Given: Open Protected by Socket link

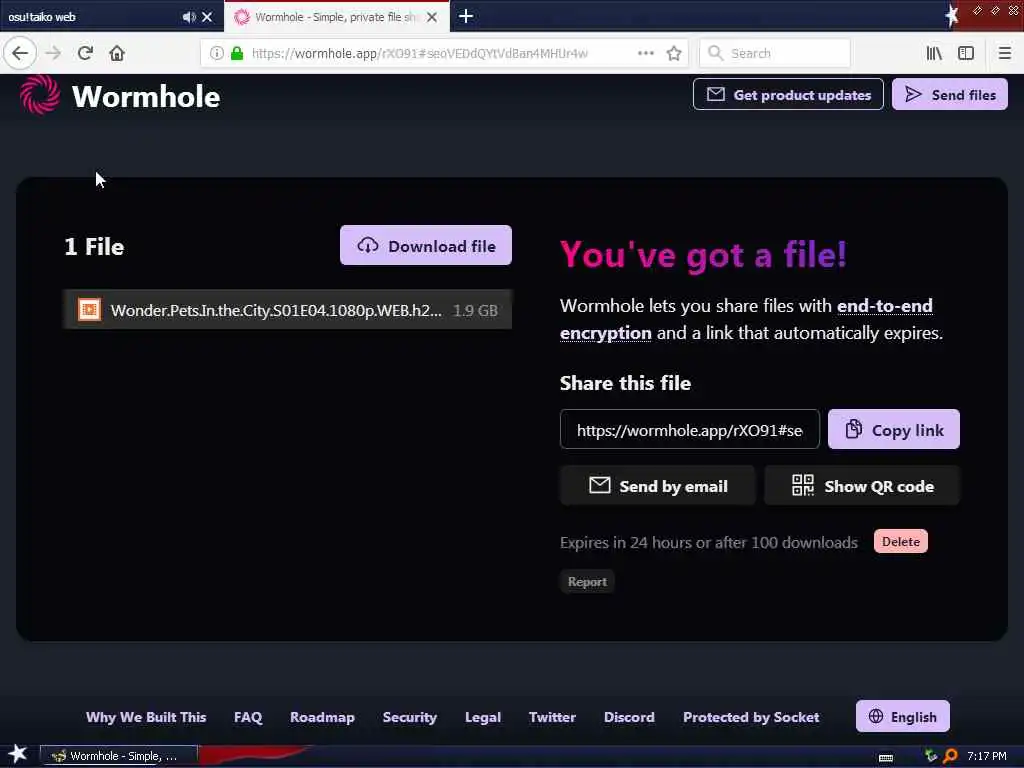Looking at the screenshot, I should 751,717.
